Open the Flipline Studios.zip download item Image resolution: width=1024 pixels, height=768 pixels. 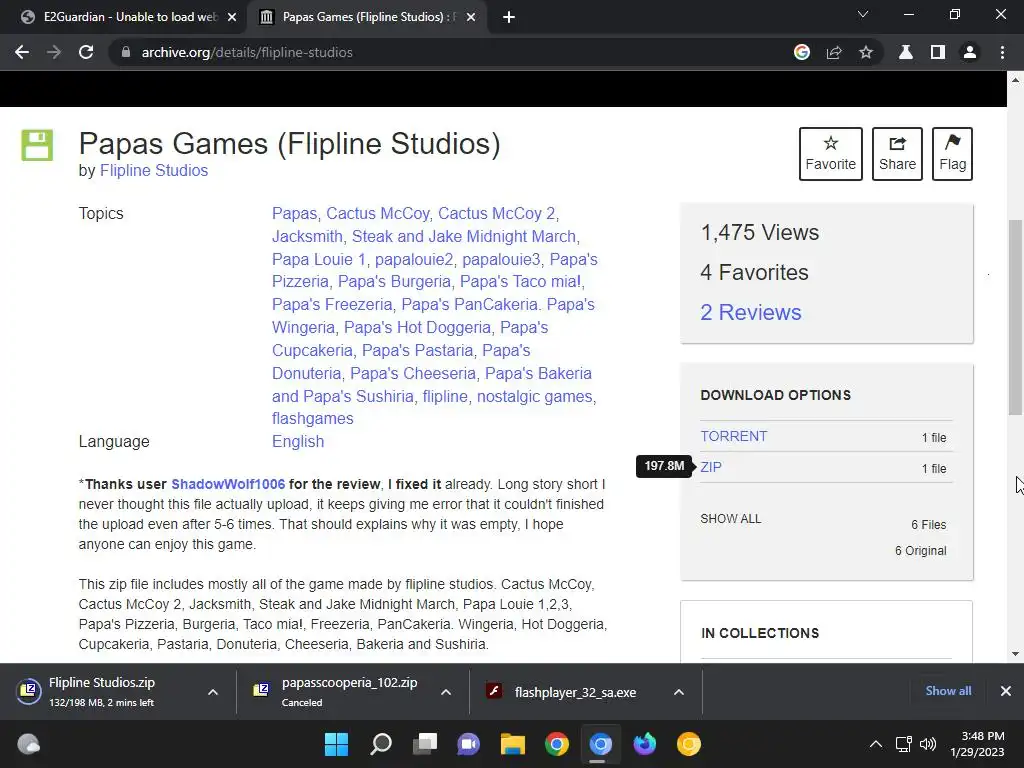[x=102, y=692]
